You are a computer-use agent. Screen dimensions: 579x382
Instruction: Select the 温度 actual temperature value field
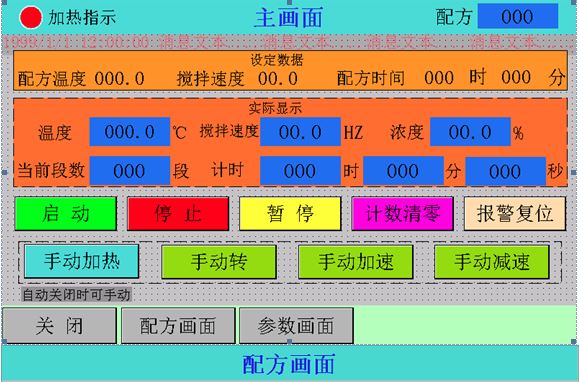130,132
